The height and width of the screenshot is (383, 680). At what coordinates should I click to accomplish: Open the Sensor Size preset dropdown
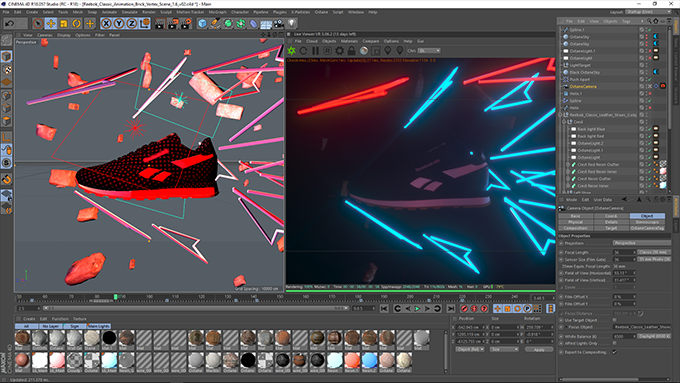point(654,259)
